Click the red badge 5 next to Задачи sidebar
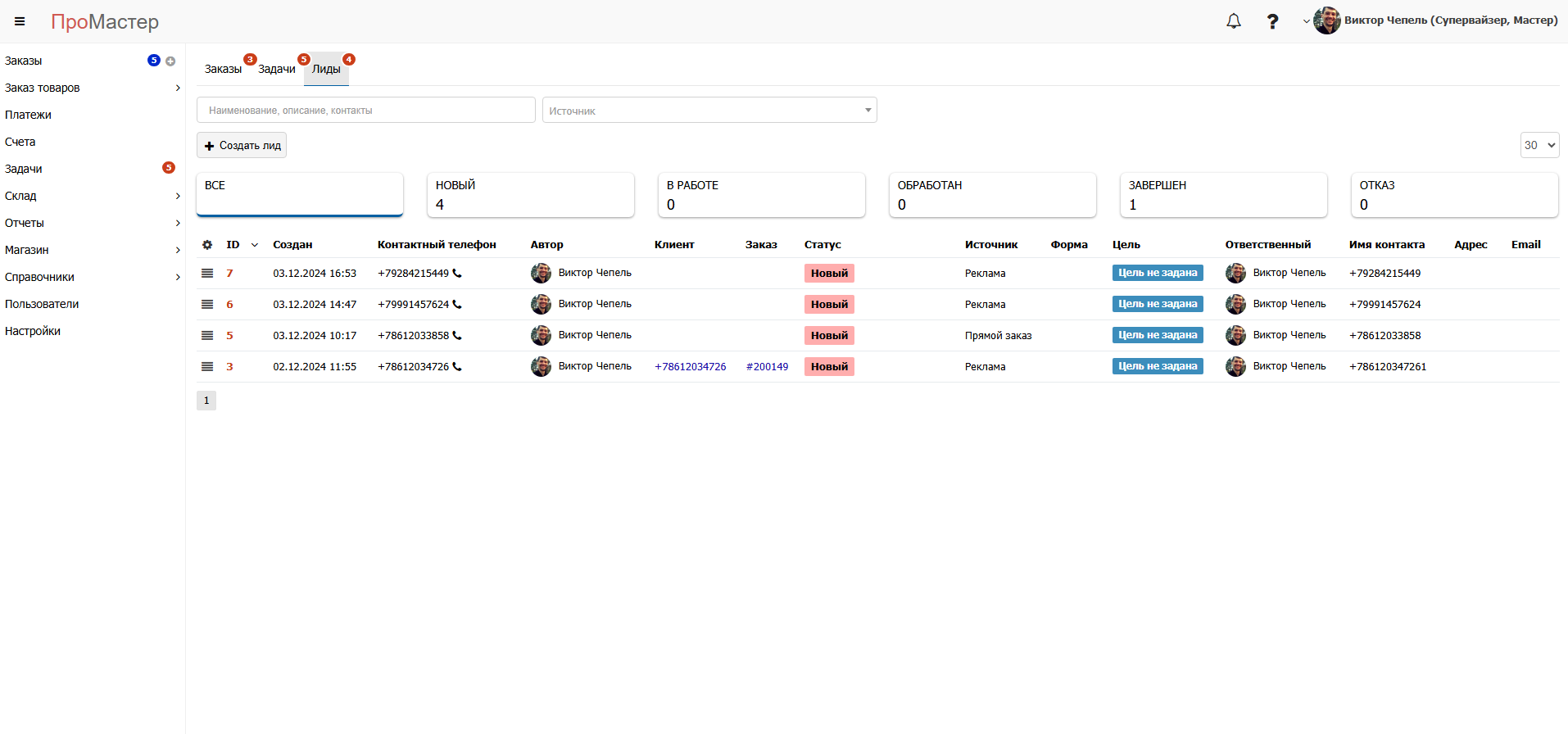Screen dimensions: 1568x734 pyautogui.click(x=169, y=168)
